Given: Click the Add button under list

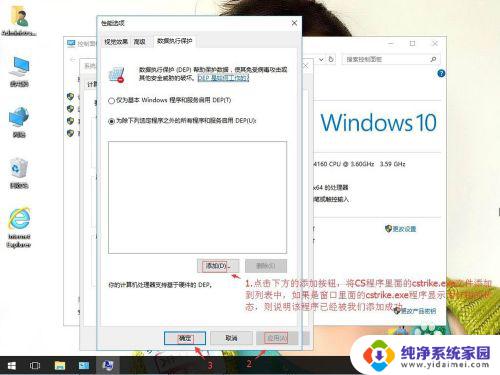Looking at the screenshot, I should coord(218,266).
